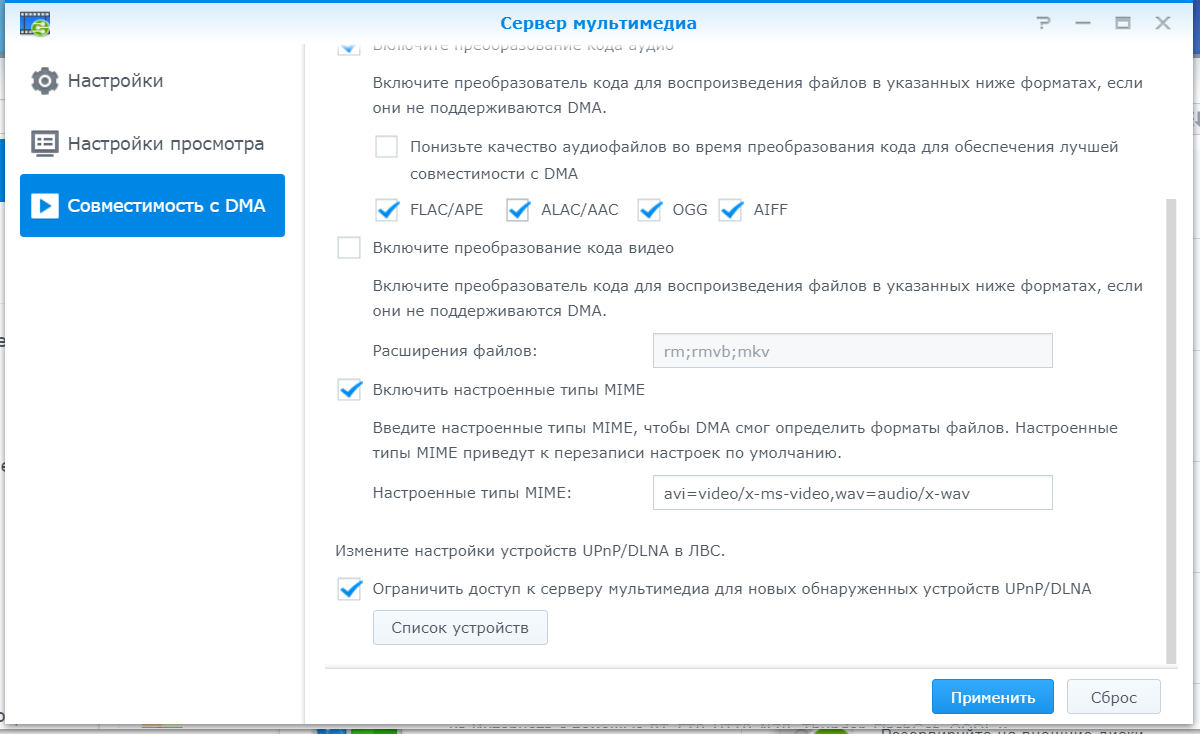
Task: Minimize the Сервер мультимедиа window
Action: pos(1084,23)
